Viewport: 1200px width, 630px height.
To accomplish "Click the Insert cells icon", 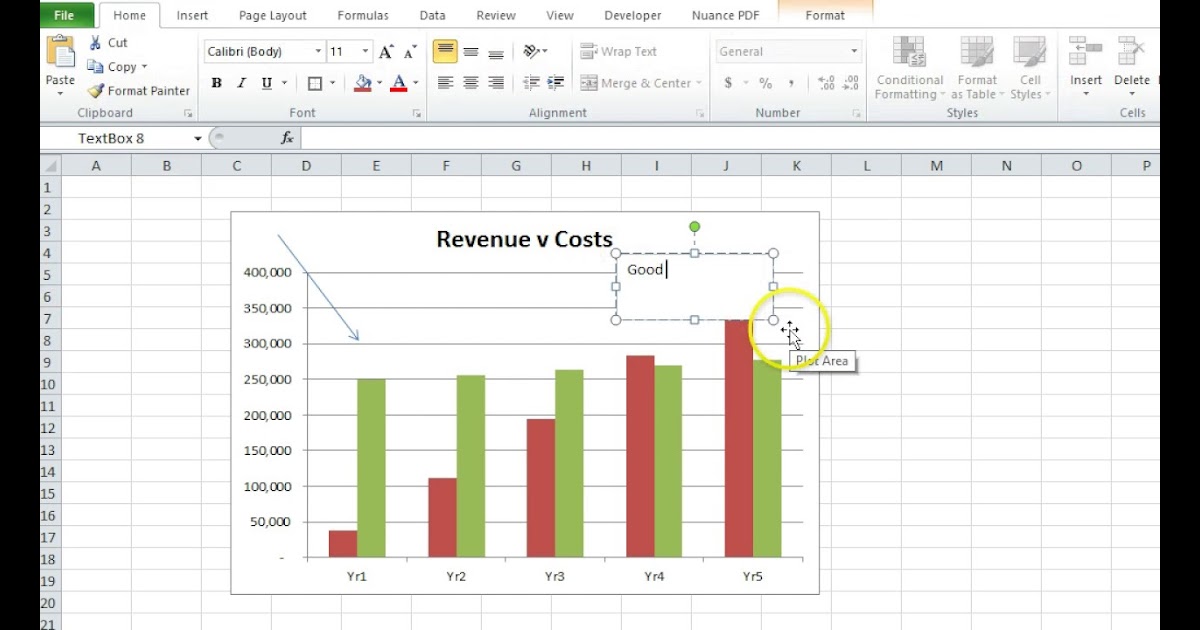I will pyautogui.click(x=1086, y=52).
